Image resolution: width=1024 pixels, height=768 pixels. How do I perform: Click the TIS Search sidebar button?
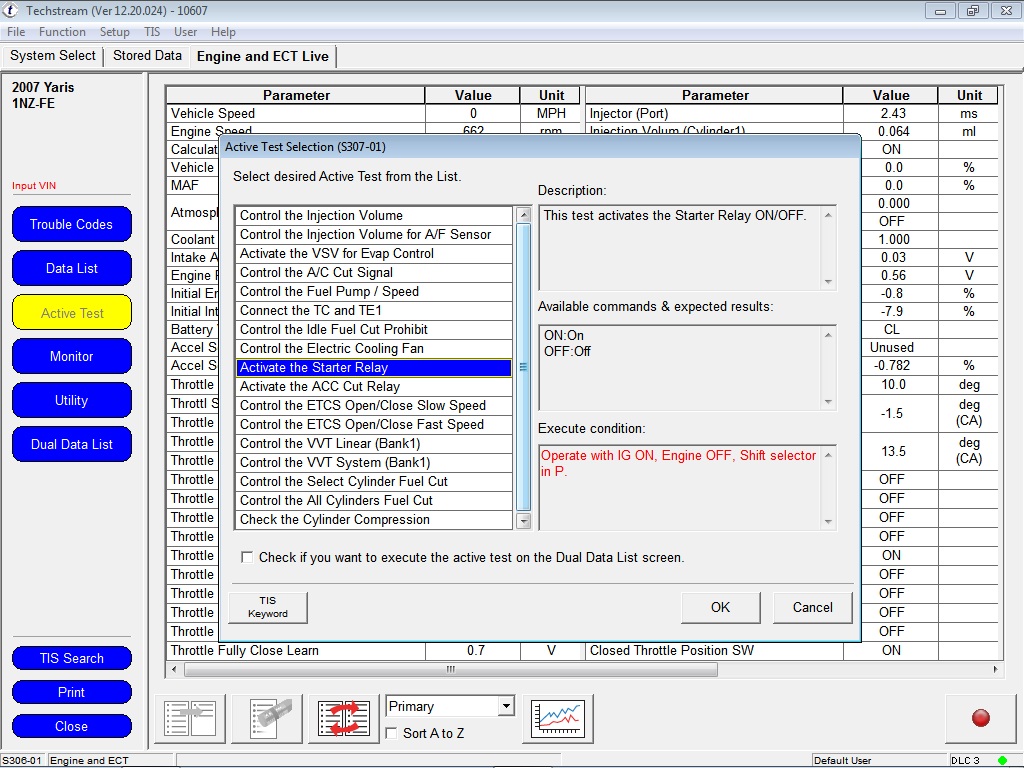(71, 658)
